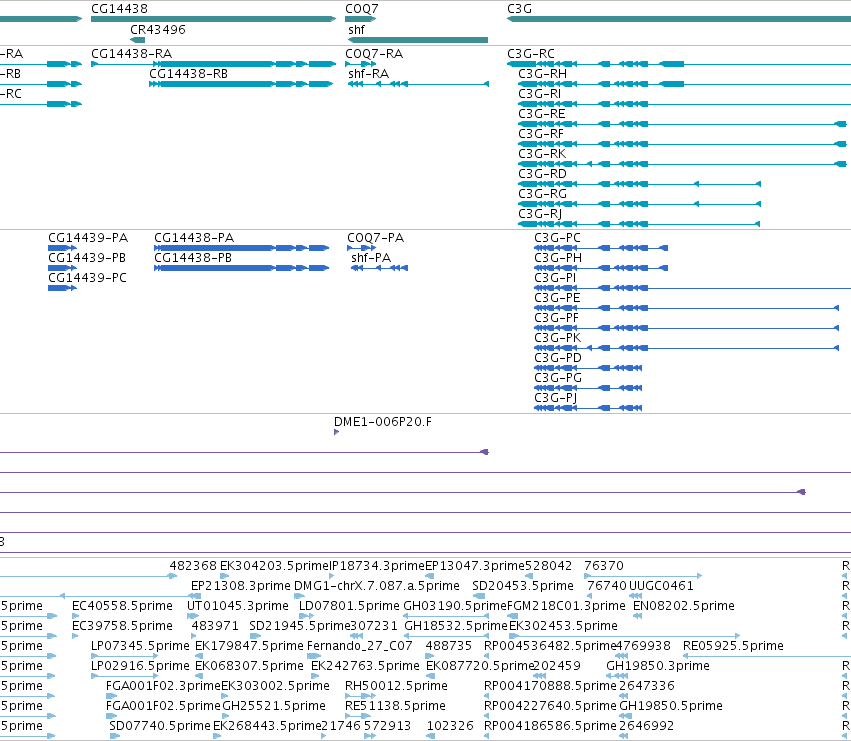851x741 pixels.
Task: Select EK304203.5prime EST label
Action: (x=275, y=566)
